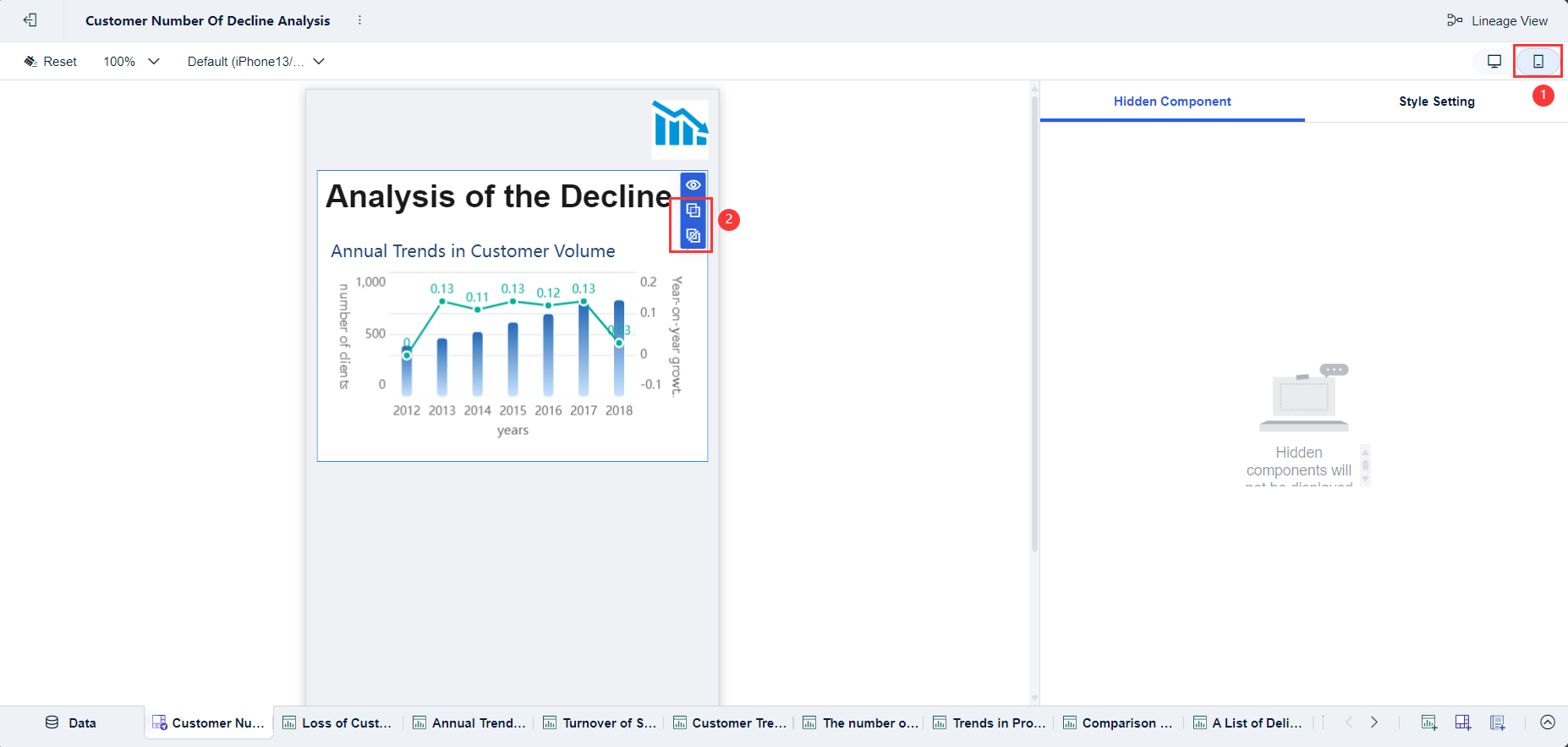Open the Comparison ... component tab
Image resolution: width=1568 pixels, height=747 pixels.
pyautogui.click(x=1119, y=722)
